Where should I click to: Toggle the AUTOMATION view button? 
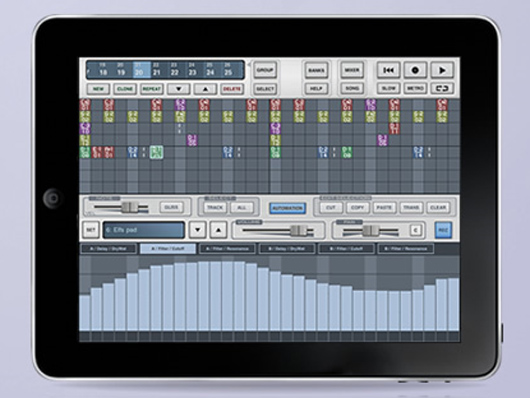coord(288,208)
